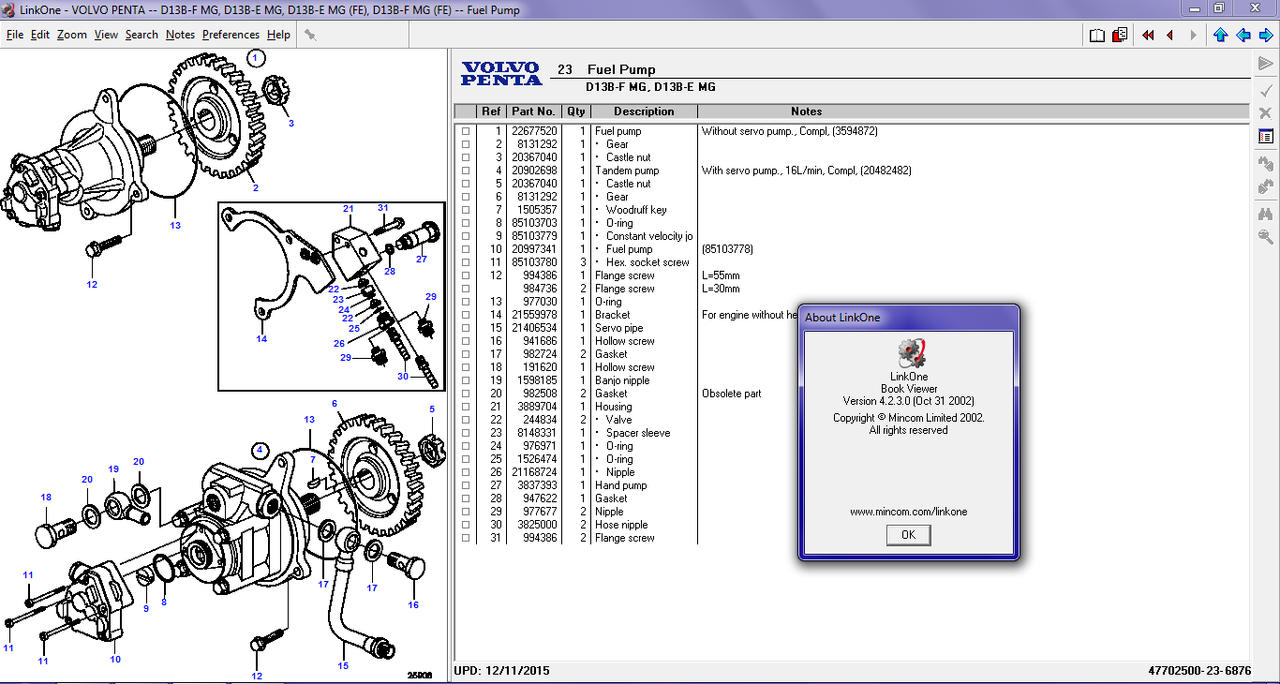Open the Search menu
Screen dimensions: 1280x684
[141, 34]
